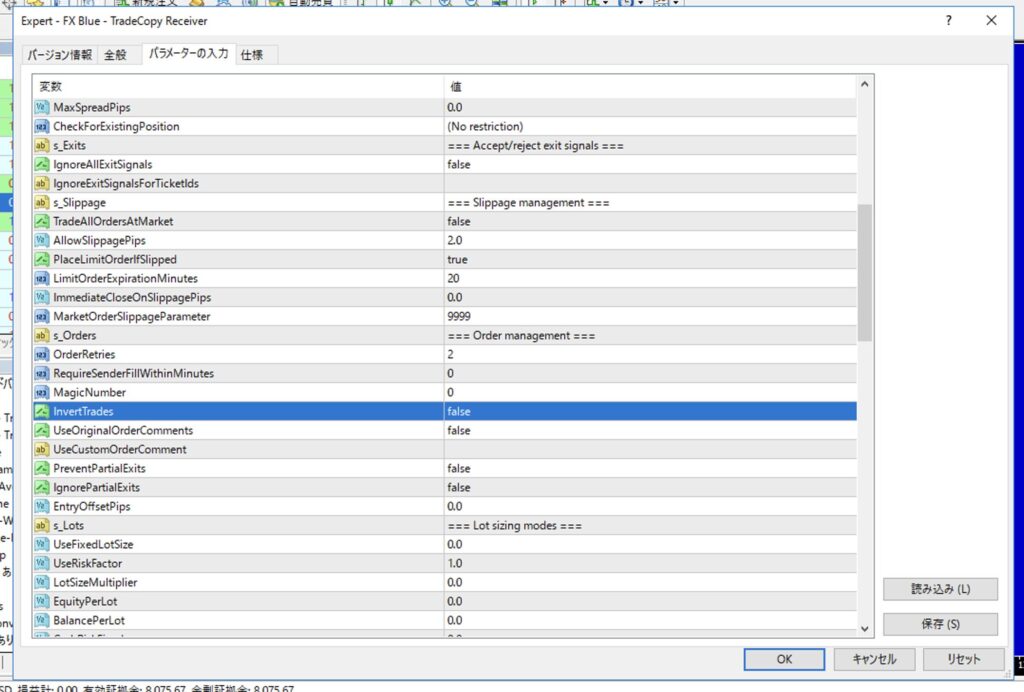
Task: Click the icon beside AllowSlippagePips
Action: tap(42, 240)
